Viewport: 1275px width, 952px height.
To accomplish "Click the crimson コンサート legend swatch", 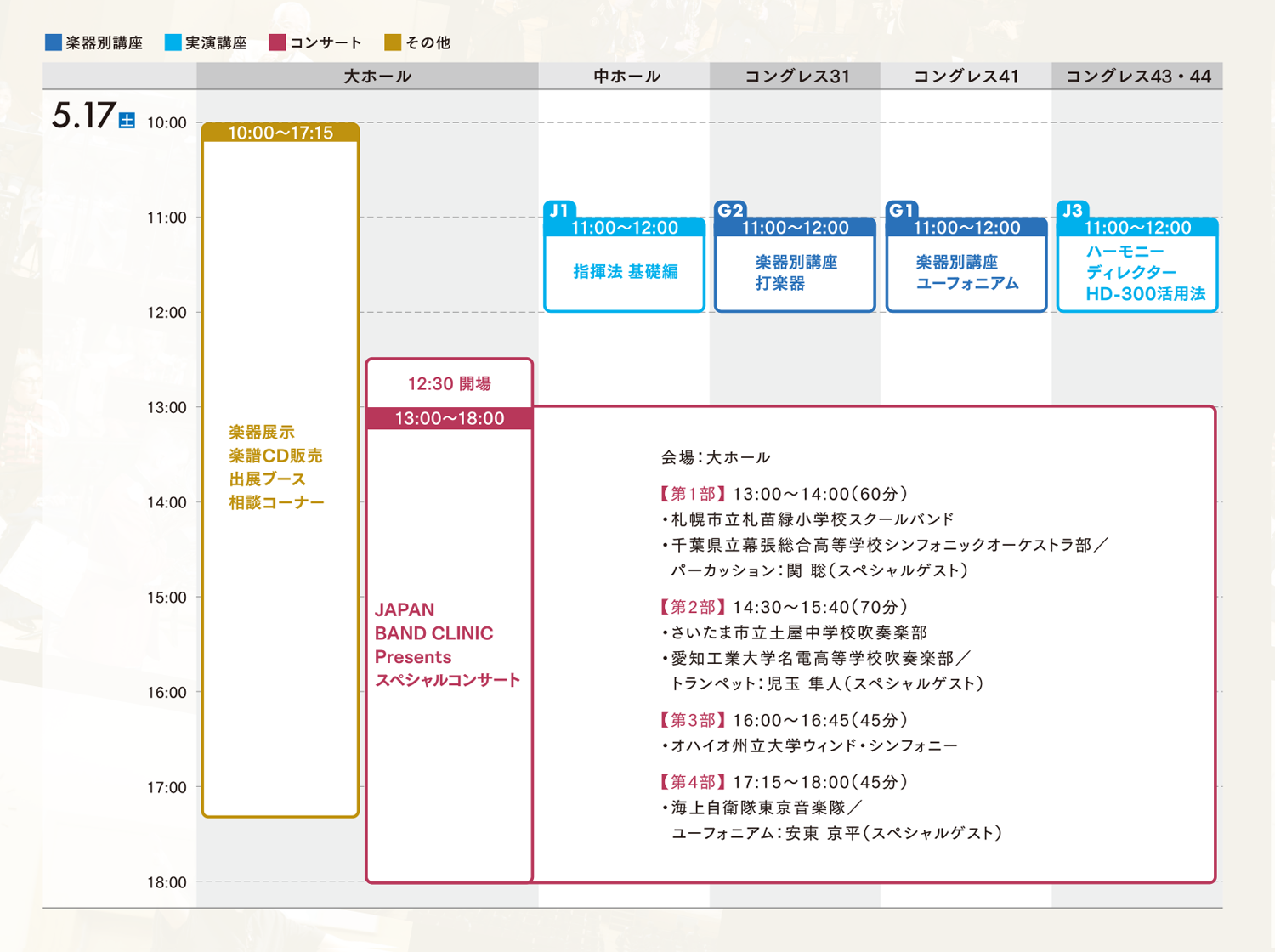I will pyautogui.click(x=277, y=42).
